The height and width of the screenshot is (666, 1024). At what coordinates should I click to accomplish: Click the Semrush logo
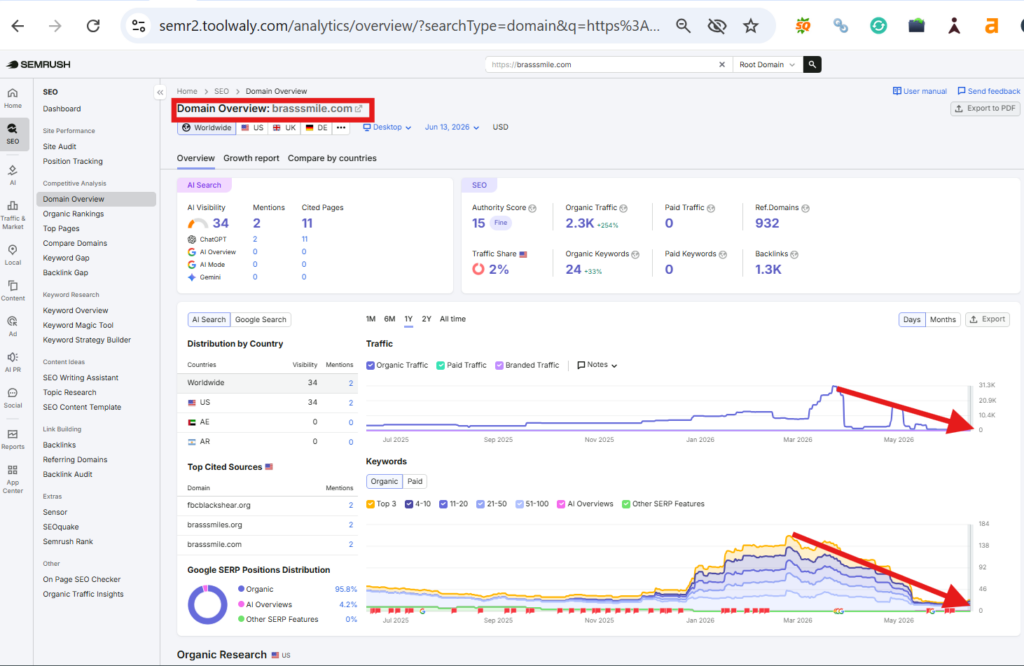39,64
